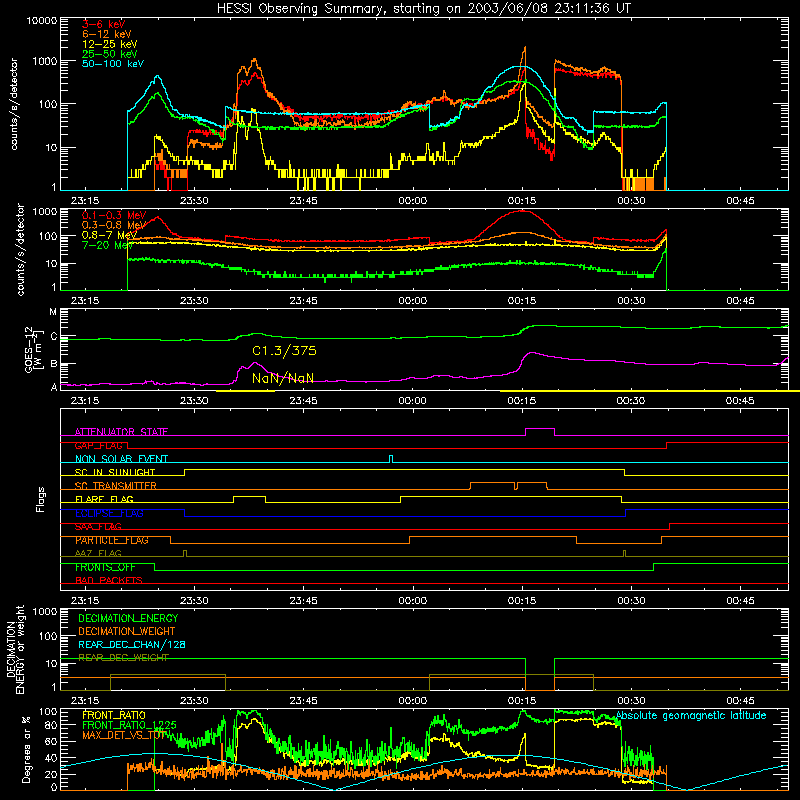Screen dimensions: 800x800
Task: Pick the cyan 50-100 keV legend label
Action: [113, 64]
